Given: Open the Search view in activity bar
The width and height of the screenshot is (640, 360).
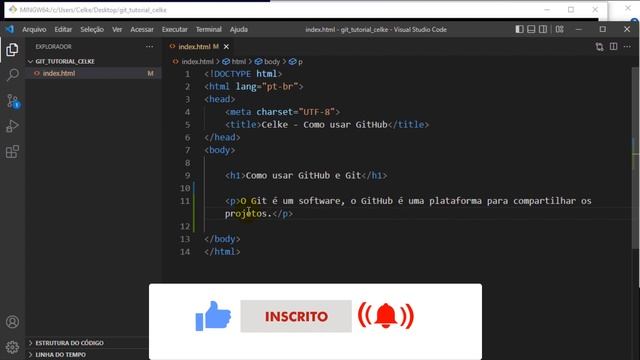Looking at the screenshot, I should (x=12, y=75).
